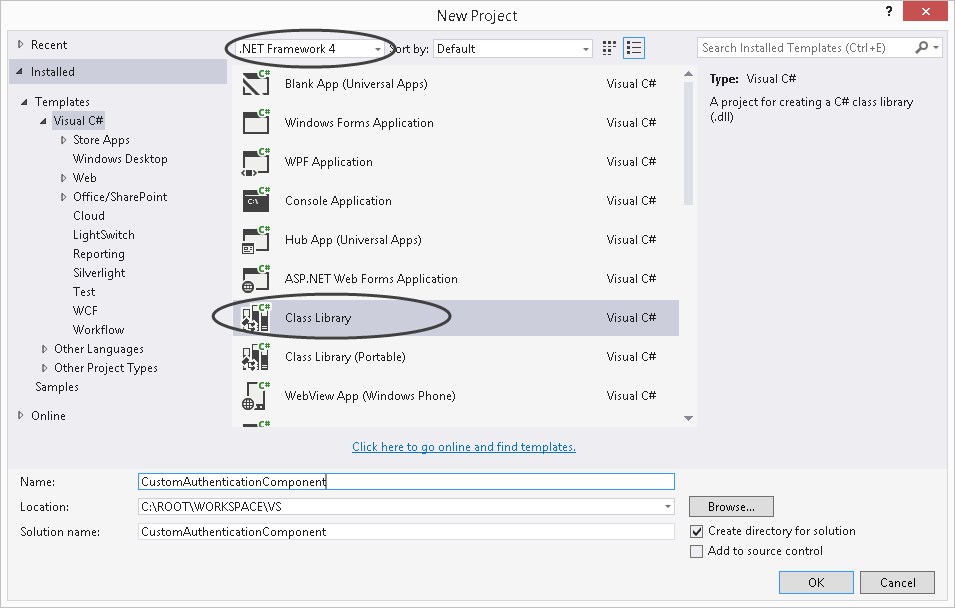Select LightSwitch template category

104,235
